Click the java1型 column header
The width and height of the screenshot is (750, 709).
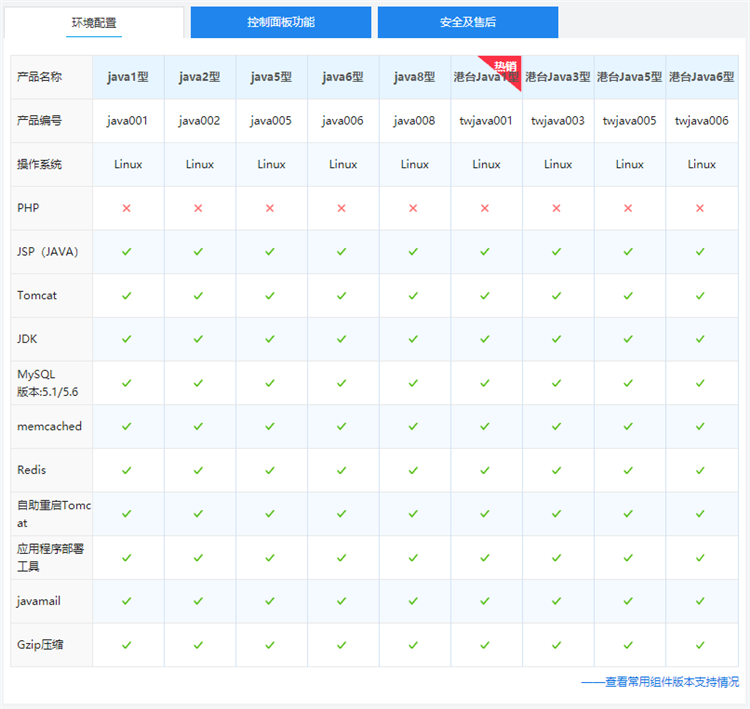(127, 77)
